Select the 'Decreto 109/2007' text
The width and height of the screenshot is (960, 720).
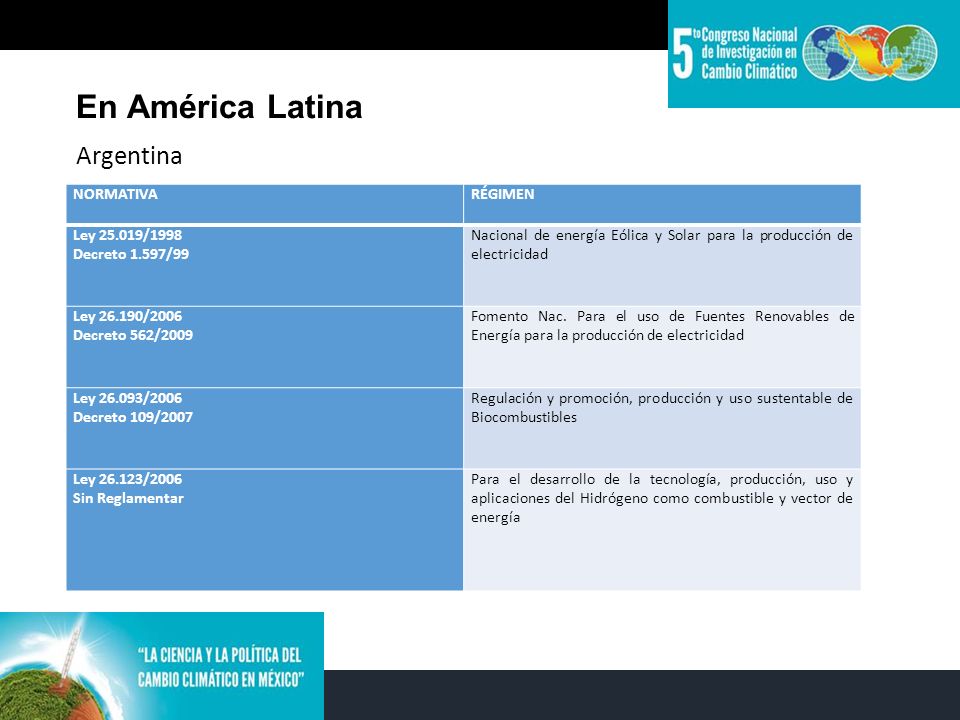click(x=133, y=417)
